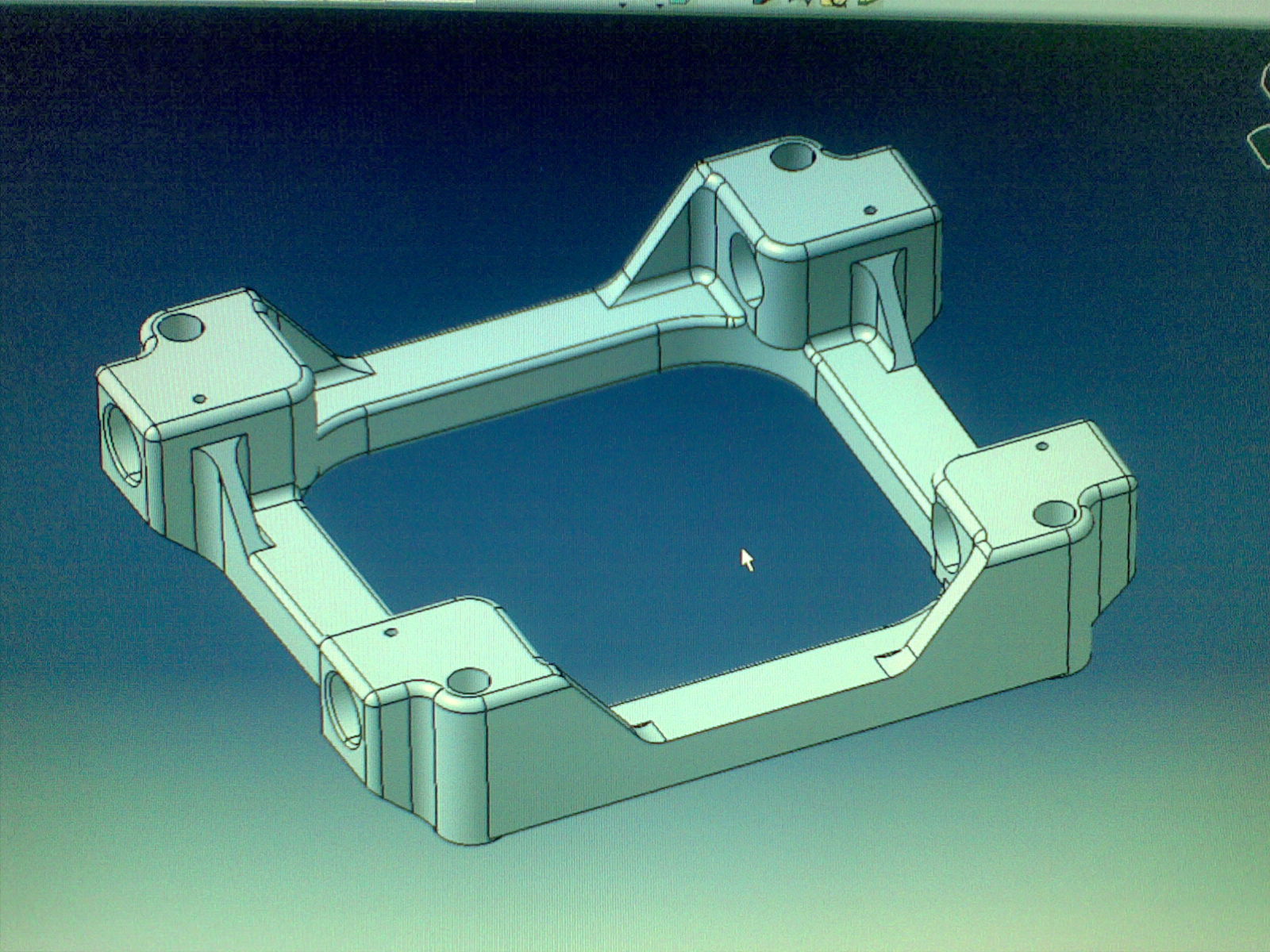Select the large top hole on the rear corner block
Image resolution: width=1270 pixels, height=952 pixels.
click(793, 156)
